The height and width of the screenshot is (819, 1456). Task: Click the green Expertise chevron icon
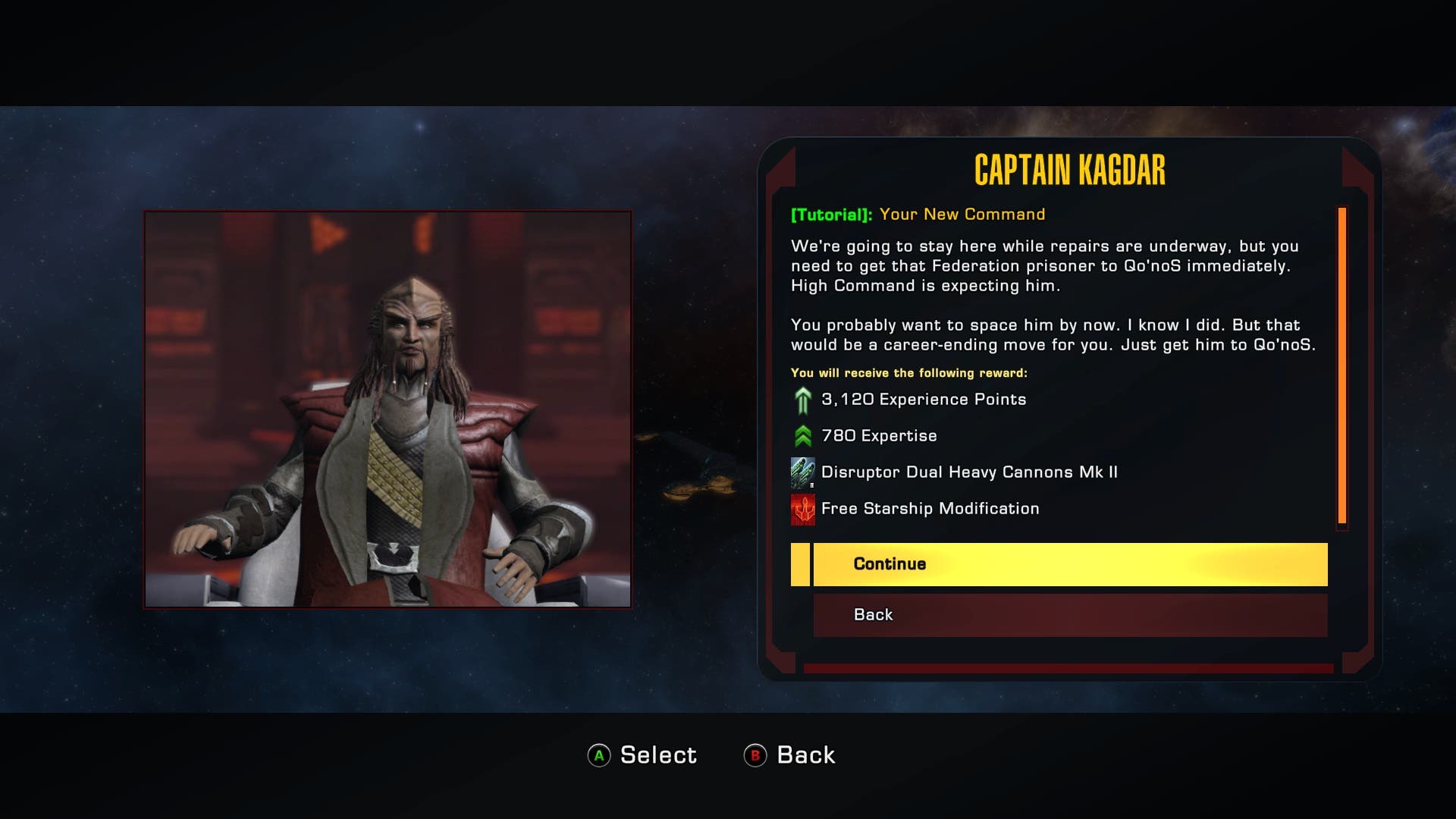click(802, 436)
